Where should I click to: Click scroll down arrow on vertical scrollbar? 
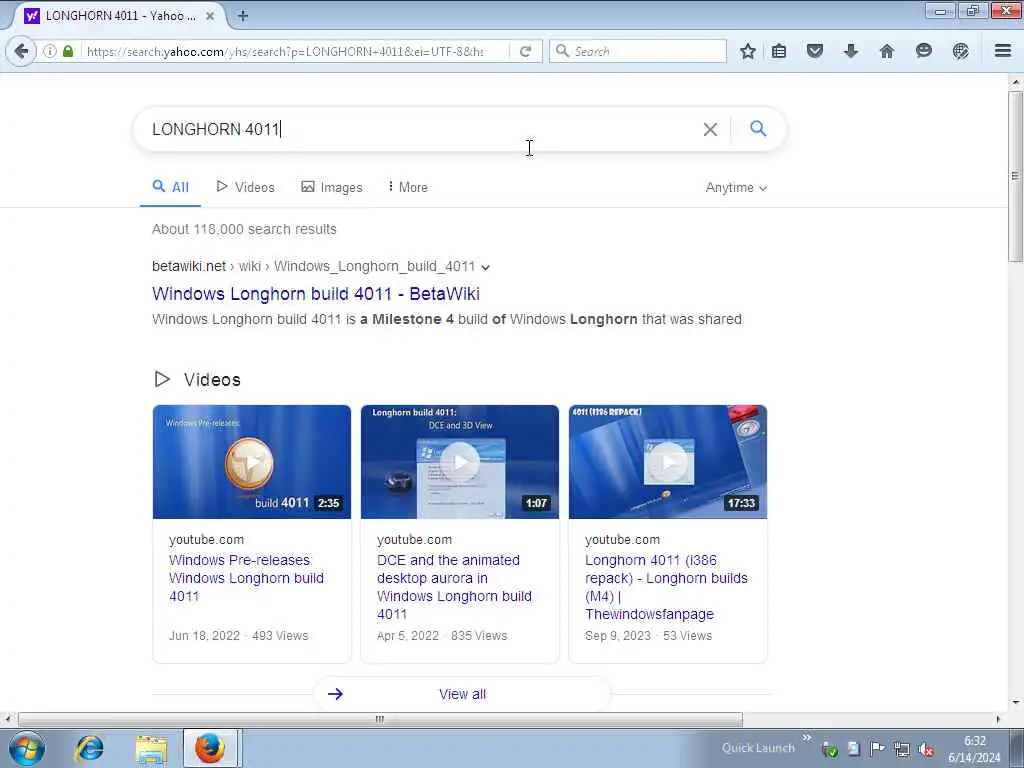1016,703
